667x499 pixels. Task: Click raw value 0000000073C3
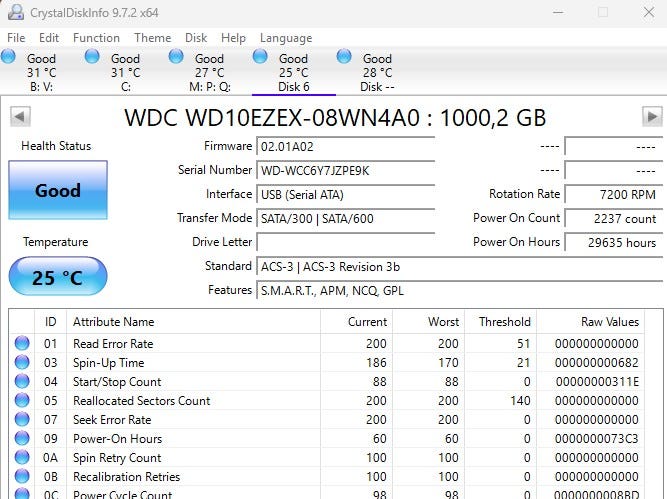[x=596, y=439]
